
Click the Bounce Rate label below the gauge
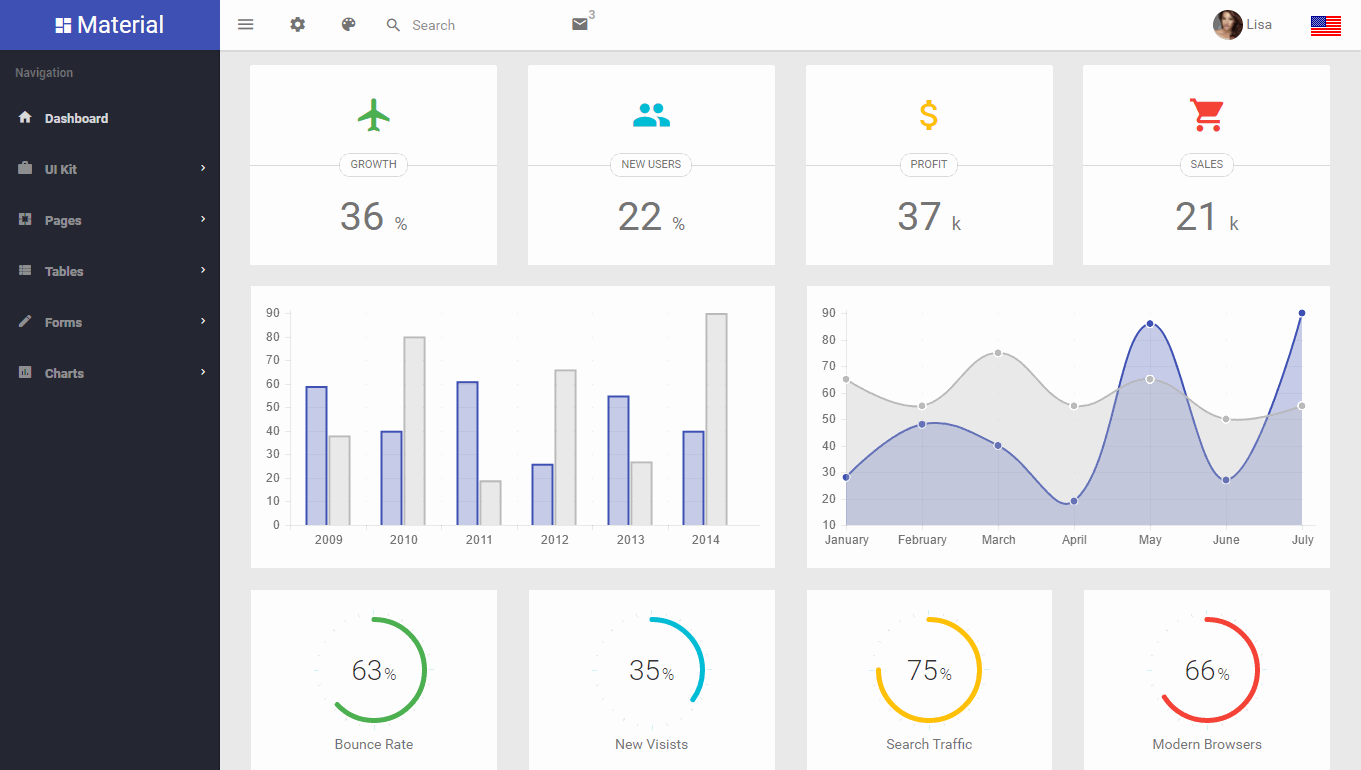[374, 744]
